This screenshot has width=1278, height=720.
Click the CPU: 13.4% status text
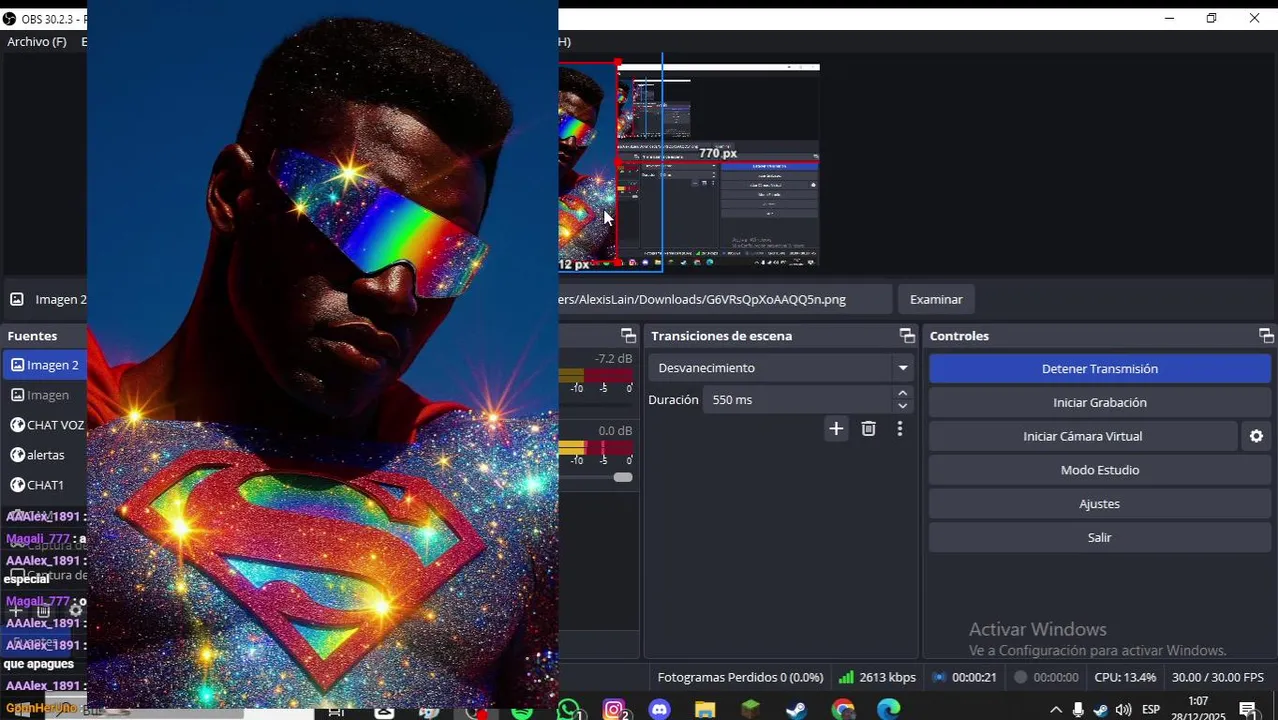(1125, 678)
